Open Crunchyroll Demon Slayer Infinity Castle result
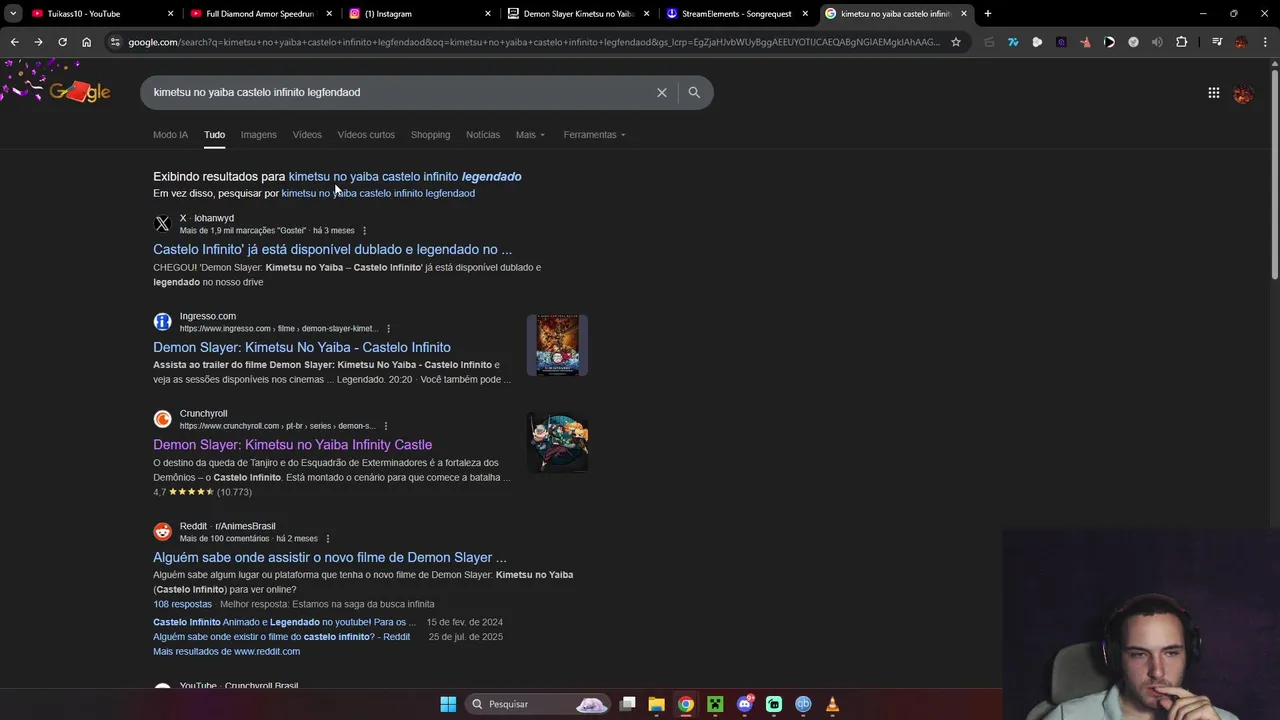 pos(292,445)
